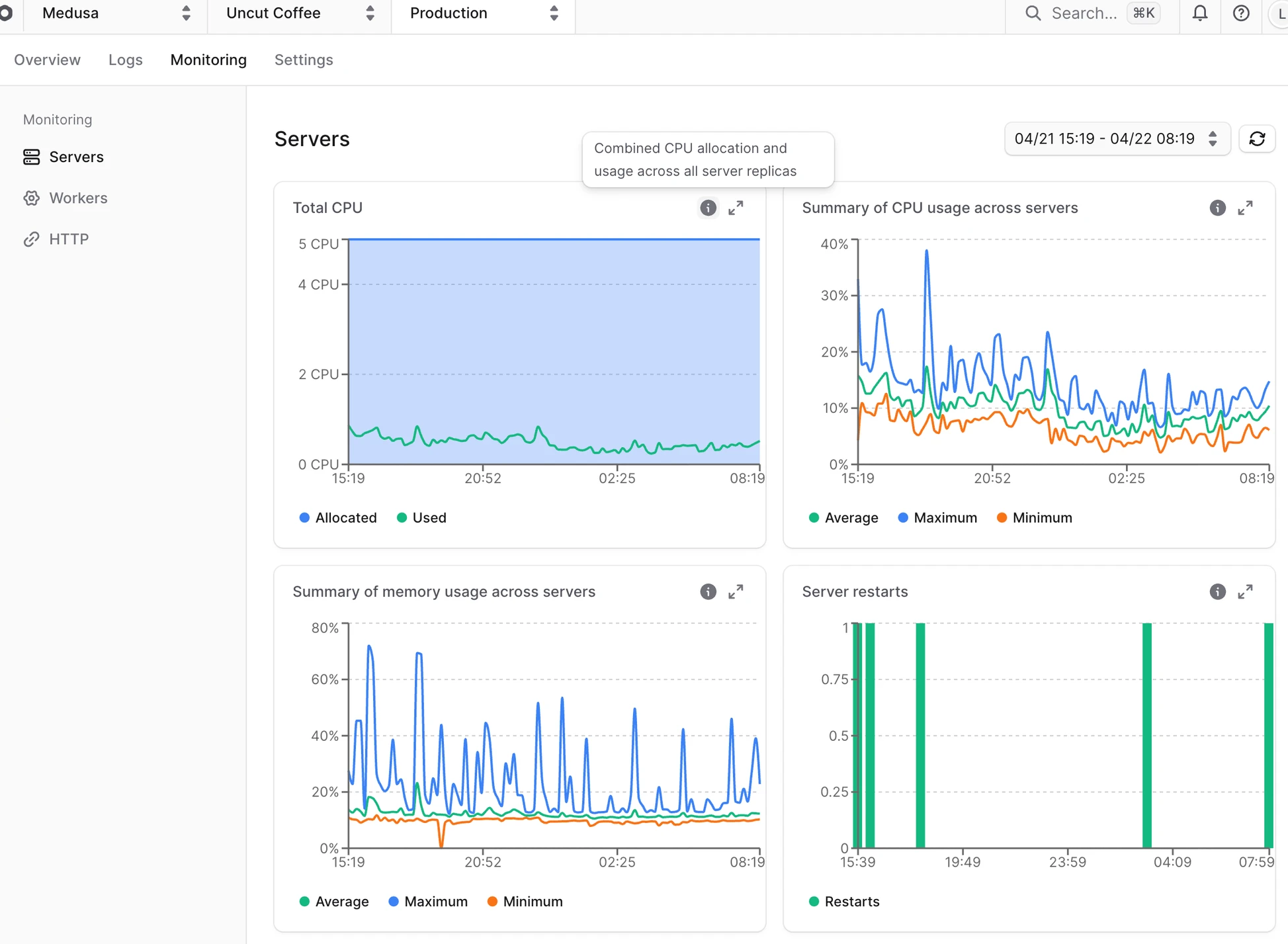The height and width of the screenshot is (944, 1288).
Task: Click the Combined CPU allocation tooltip text
Action: pos(695,159)
